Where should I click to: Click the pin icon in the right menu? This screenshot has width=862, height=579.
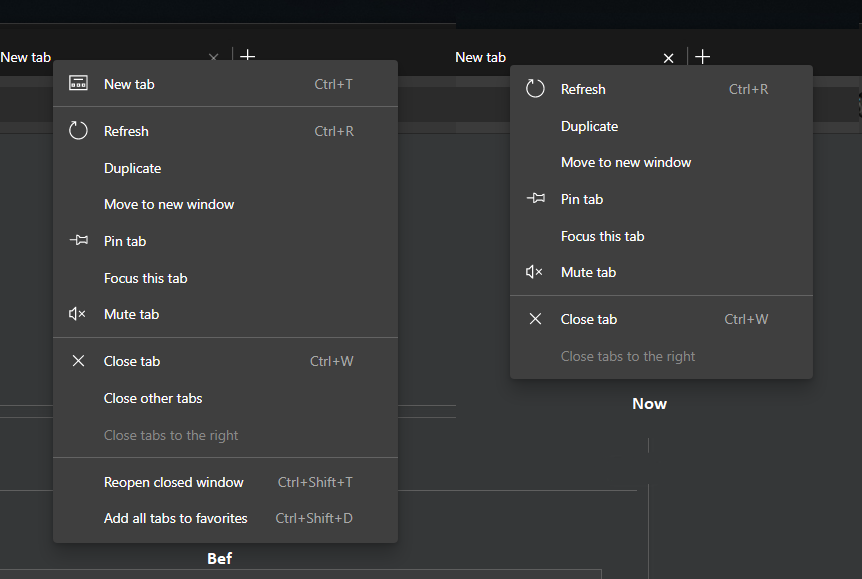[x=535, y=198]
